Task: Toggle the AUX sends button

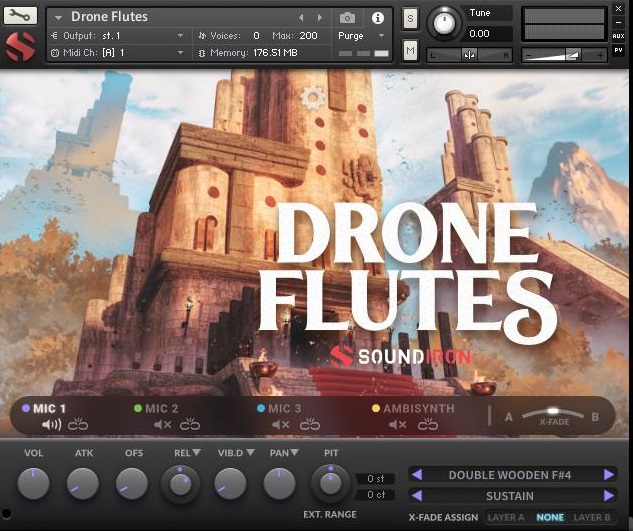Action: (618, 36)
